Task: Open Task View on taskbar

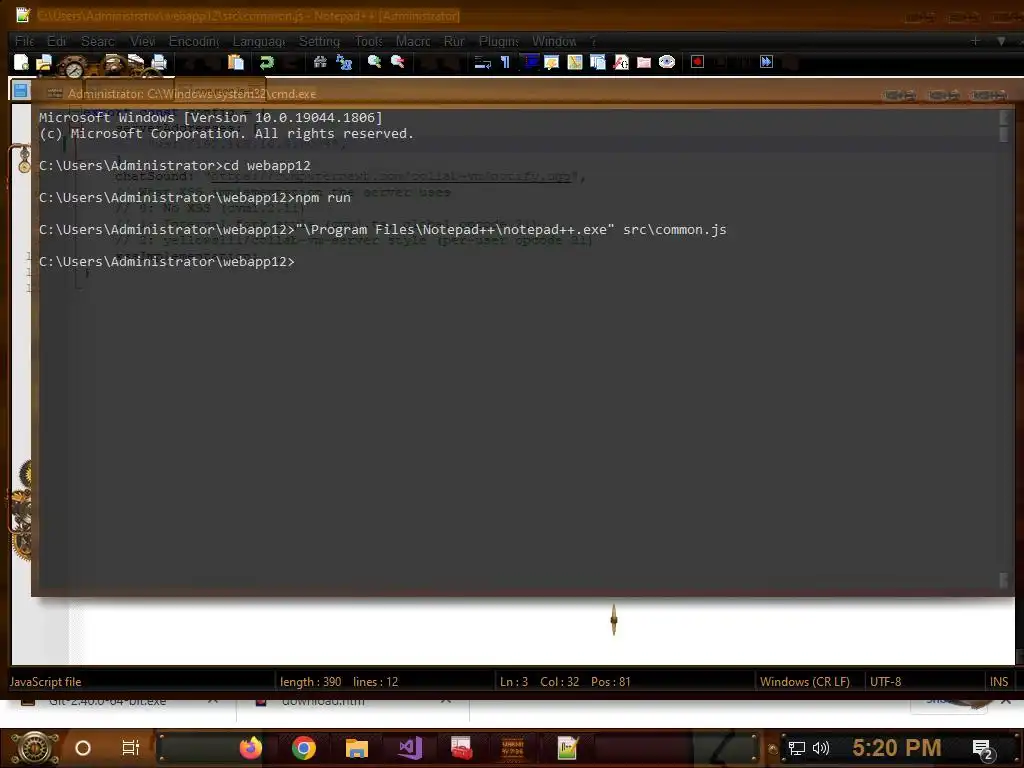Action: tap(131, 748)
